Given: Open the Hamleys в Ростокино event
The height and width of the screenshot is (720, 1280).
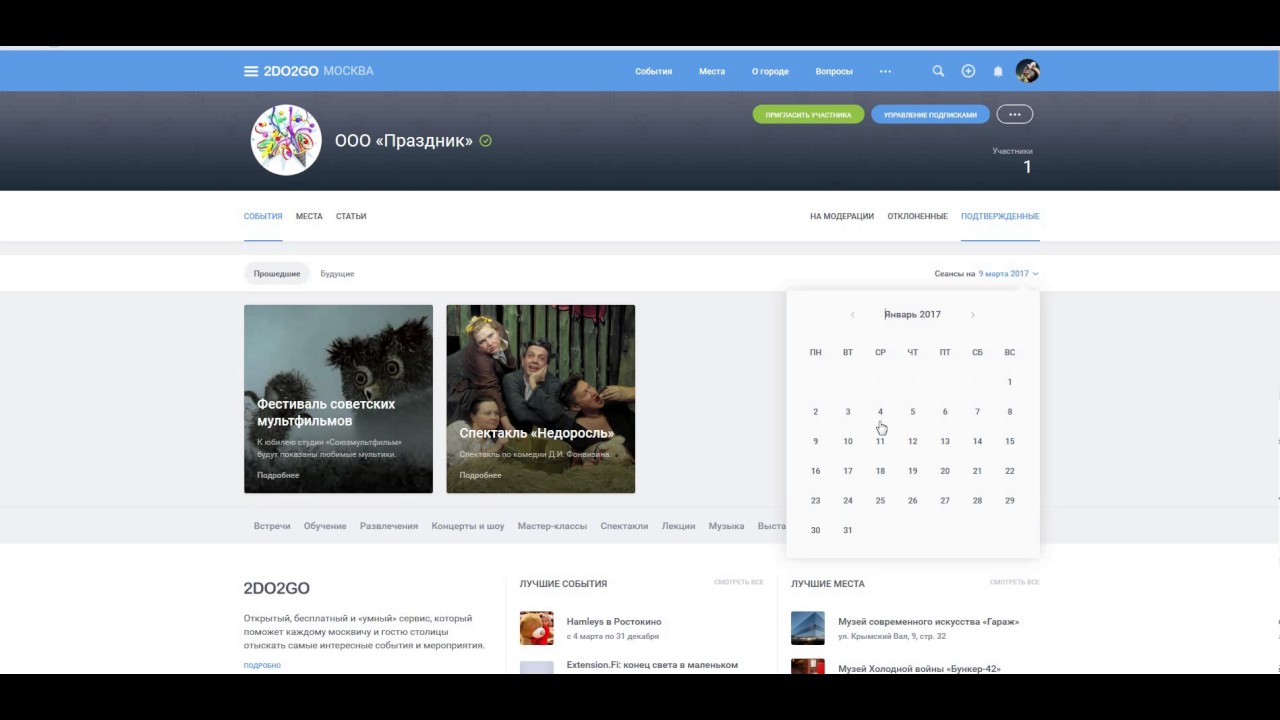Looking at the screenshot, I should point(614,622).
